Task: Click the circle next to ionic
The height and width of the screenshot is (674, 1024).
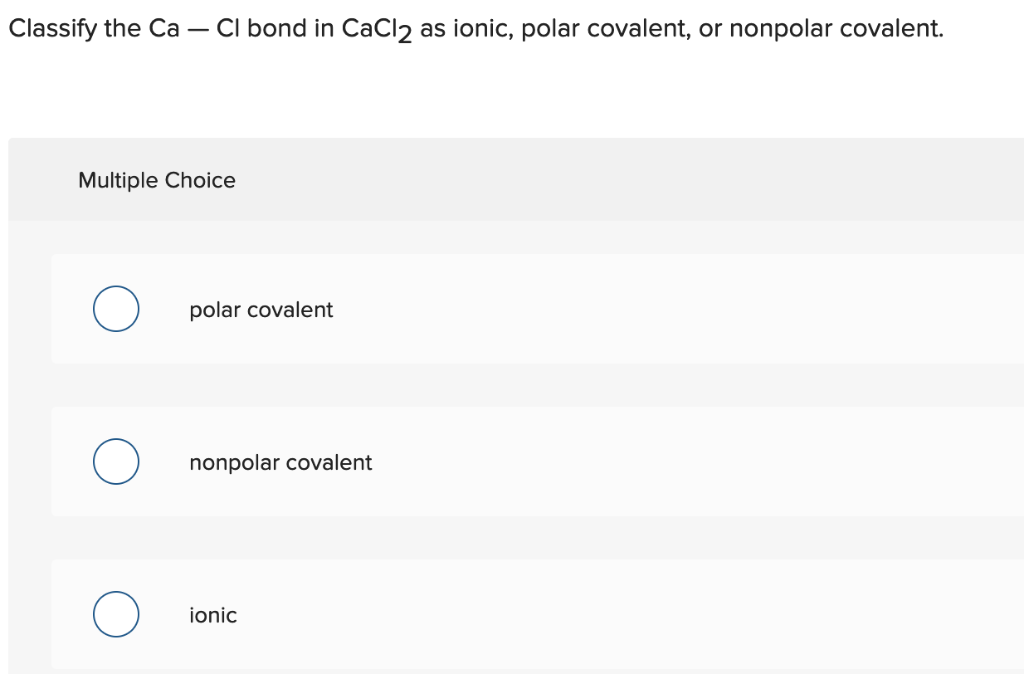Action: coord(116,613)
